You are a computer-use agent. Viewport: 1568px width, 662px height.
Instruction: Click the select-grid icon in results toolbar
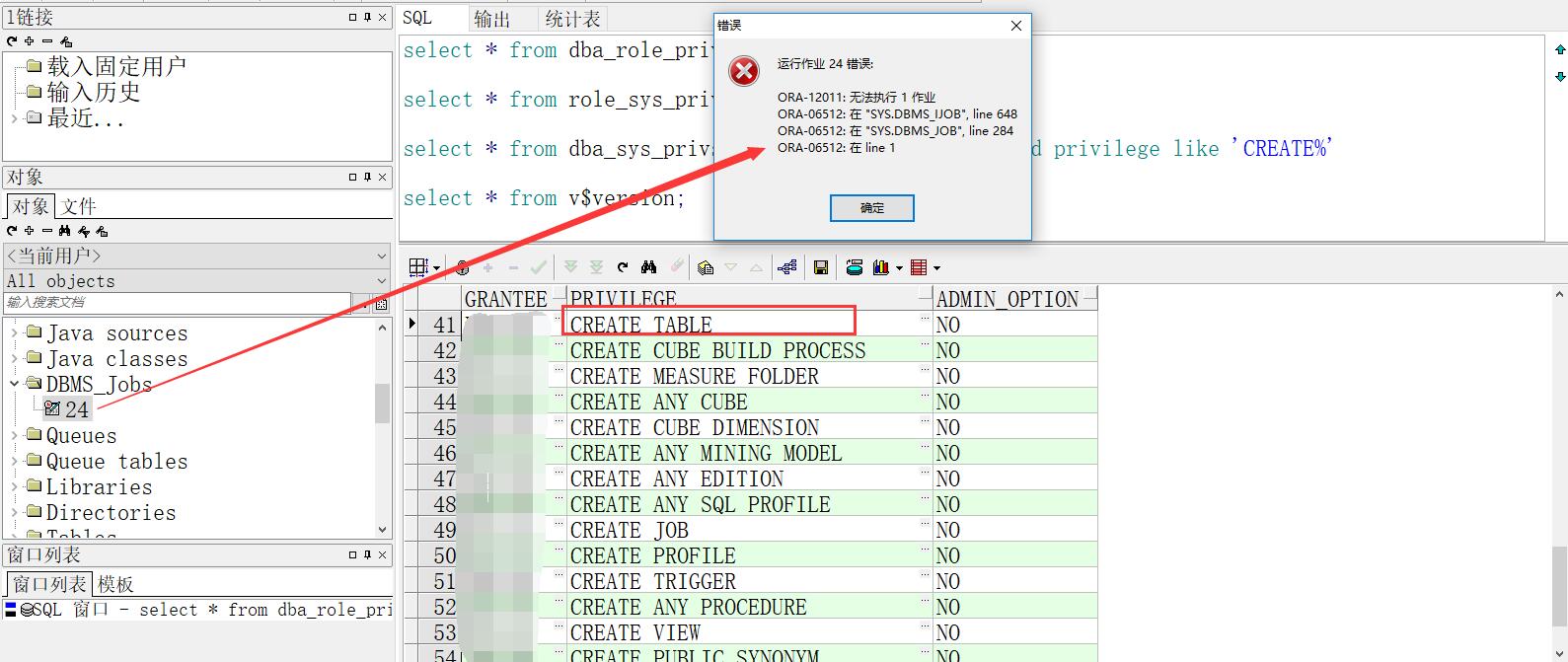point(418,267)
